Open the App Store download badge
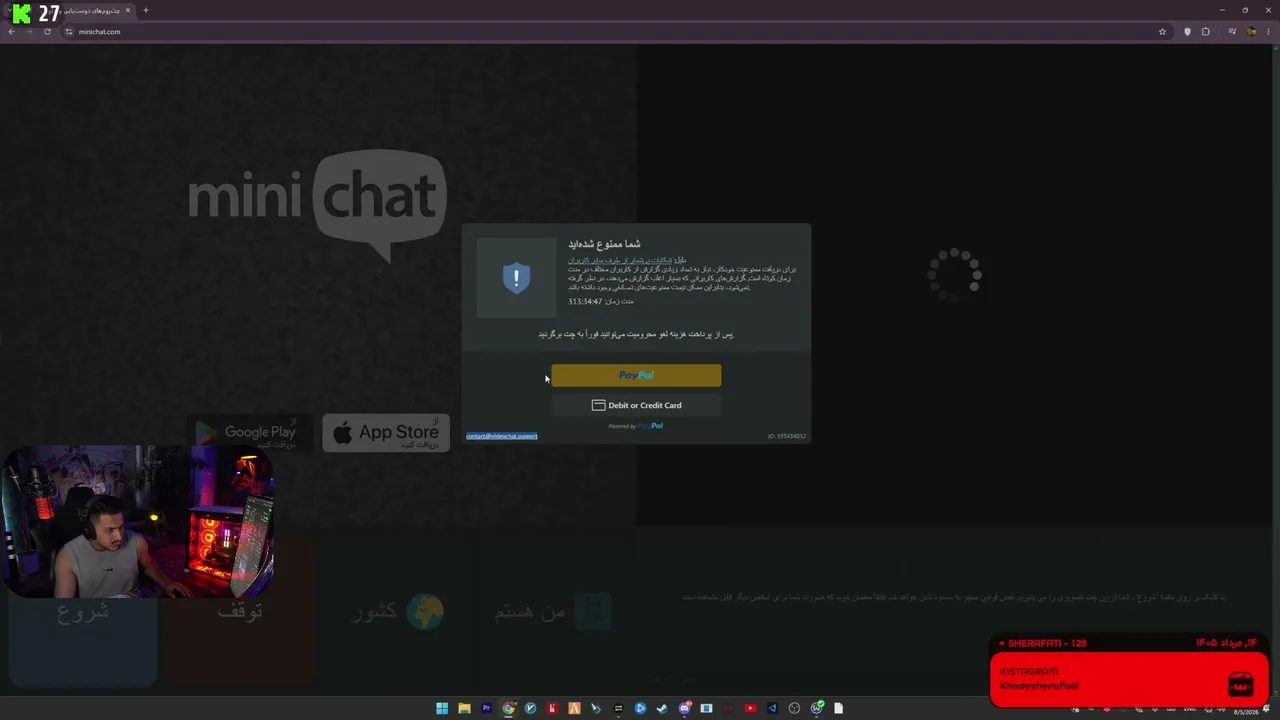This screenshot has height=720, width=1280. [x=386, y=433]
